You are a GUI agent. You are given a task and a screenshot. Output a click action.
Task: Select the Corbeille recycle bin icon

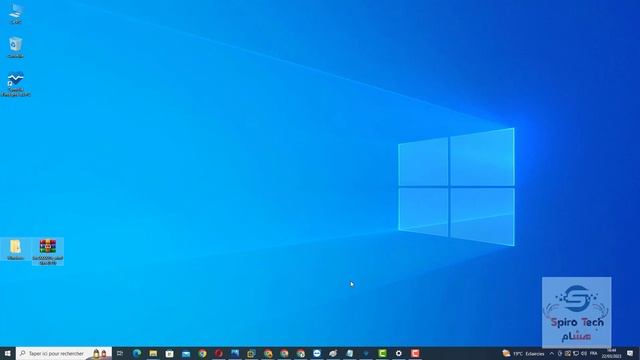point(16,48)
